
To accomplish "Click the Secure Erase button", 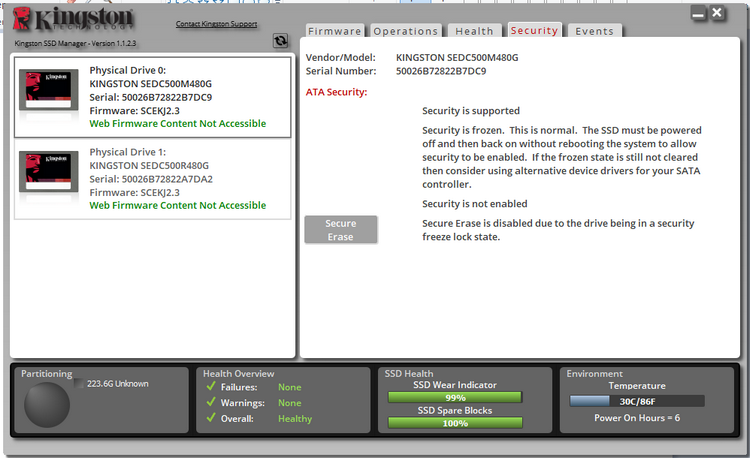I will (x=341, y=230).
